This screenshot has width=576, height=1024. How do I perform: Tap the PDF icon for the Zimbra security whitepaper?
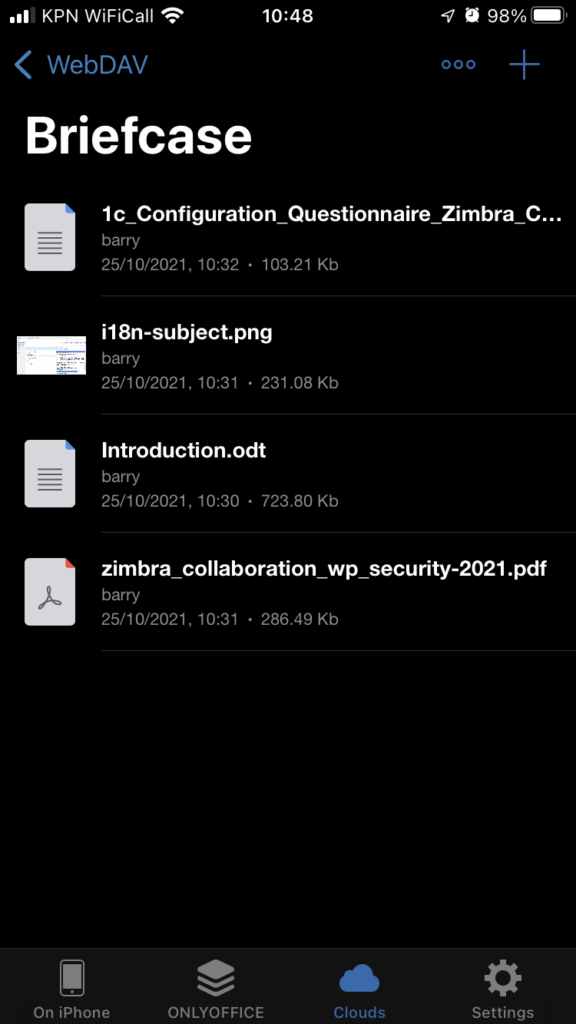(50, 591)
